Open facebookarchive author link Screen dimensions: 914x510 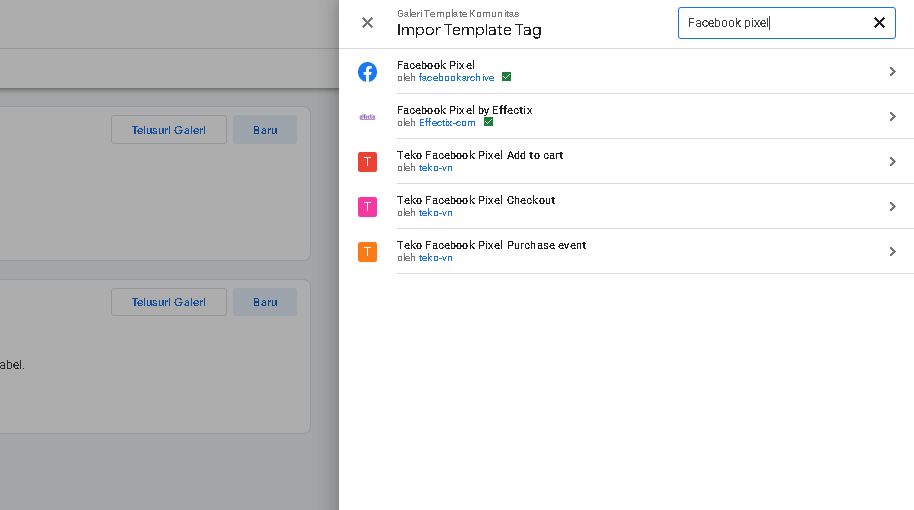tap(456, 78)
